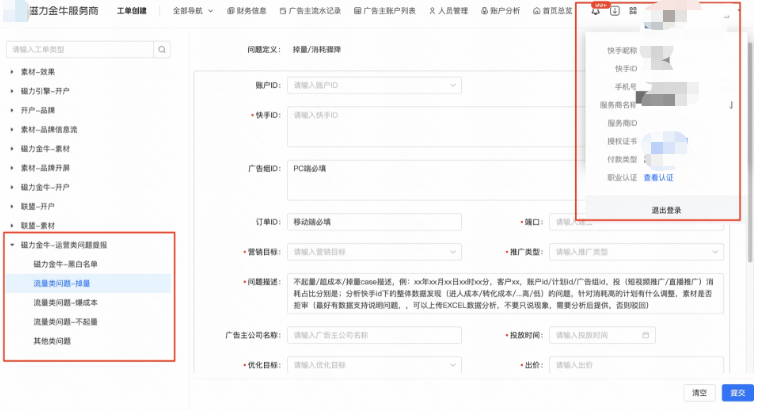758x410 pixels.
Task: Open the 首页总览 menu item
Action: (552, 11)
